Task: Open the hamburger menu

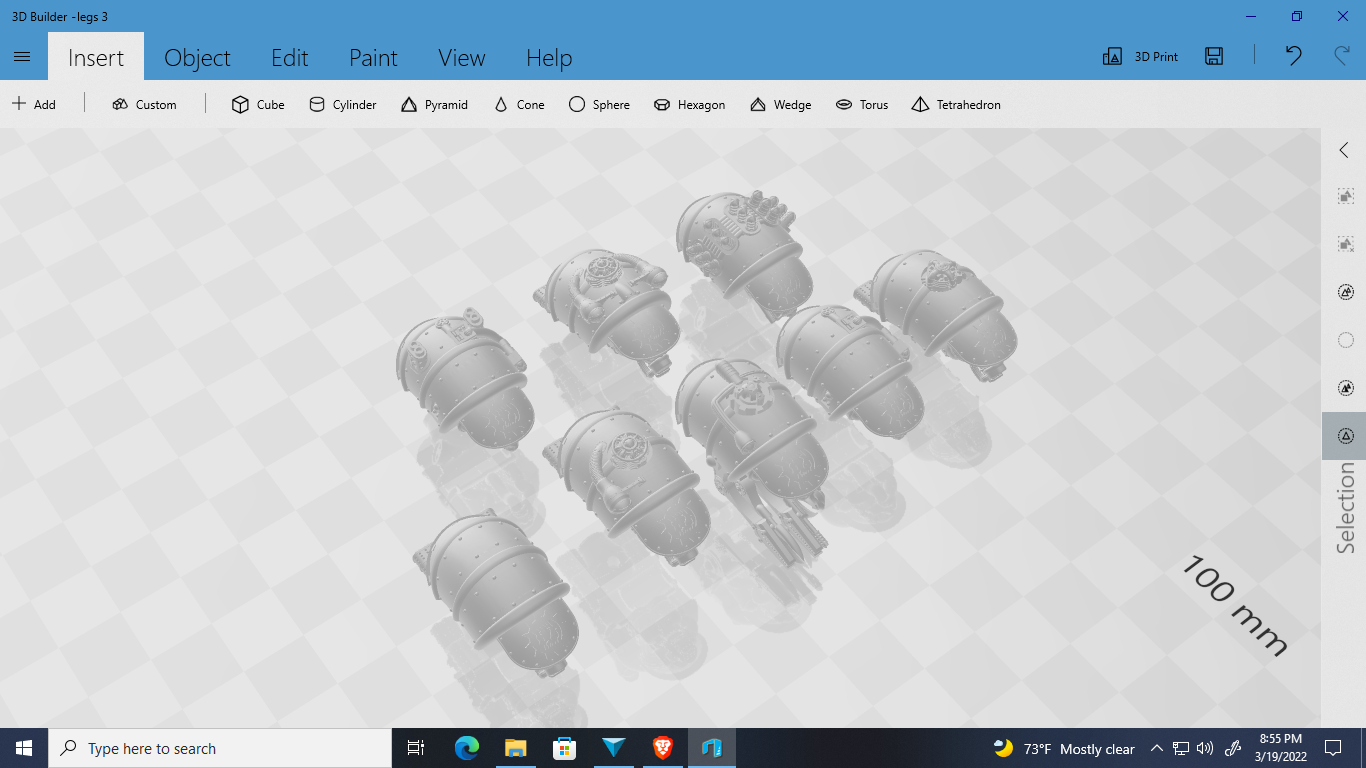Action: pyautogui.click(x=23, y=57)
